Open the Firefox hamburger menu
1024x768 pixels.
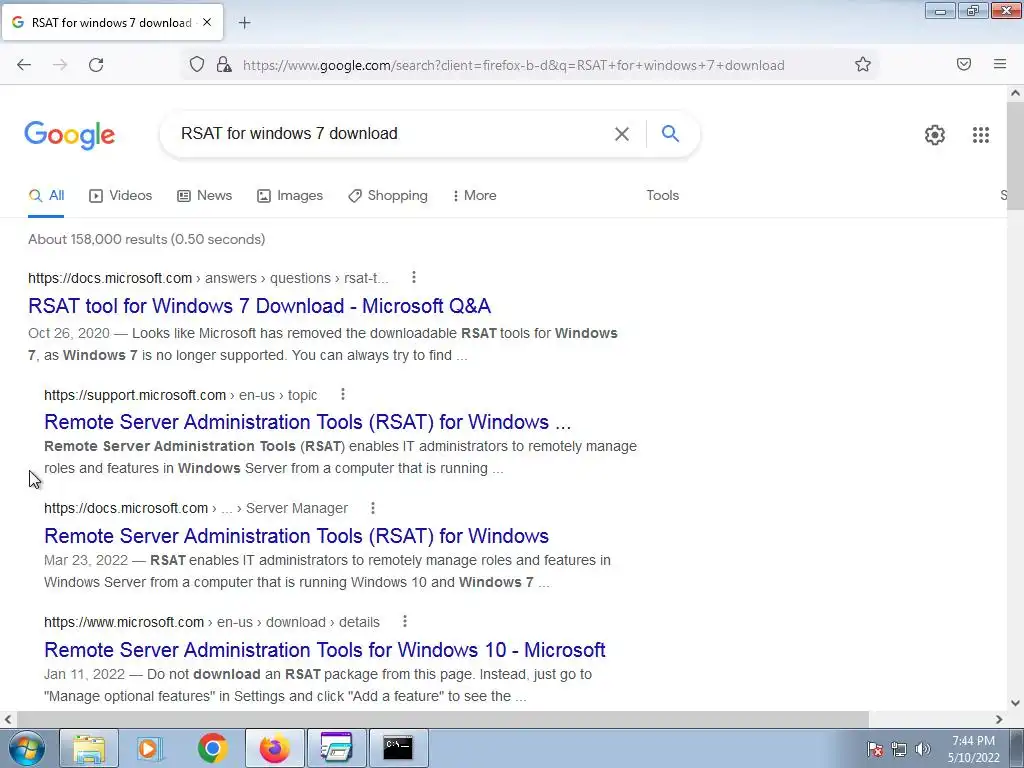pyautogui.click(x=1000, y=64)
